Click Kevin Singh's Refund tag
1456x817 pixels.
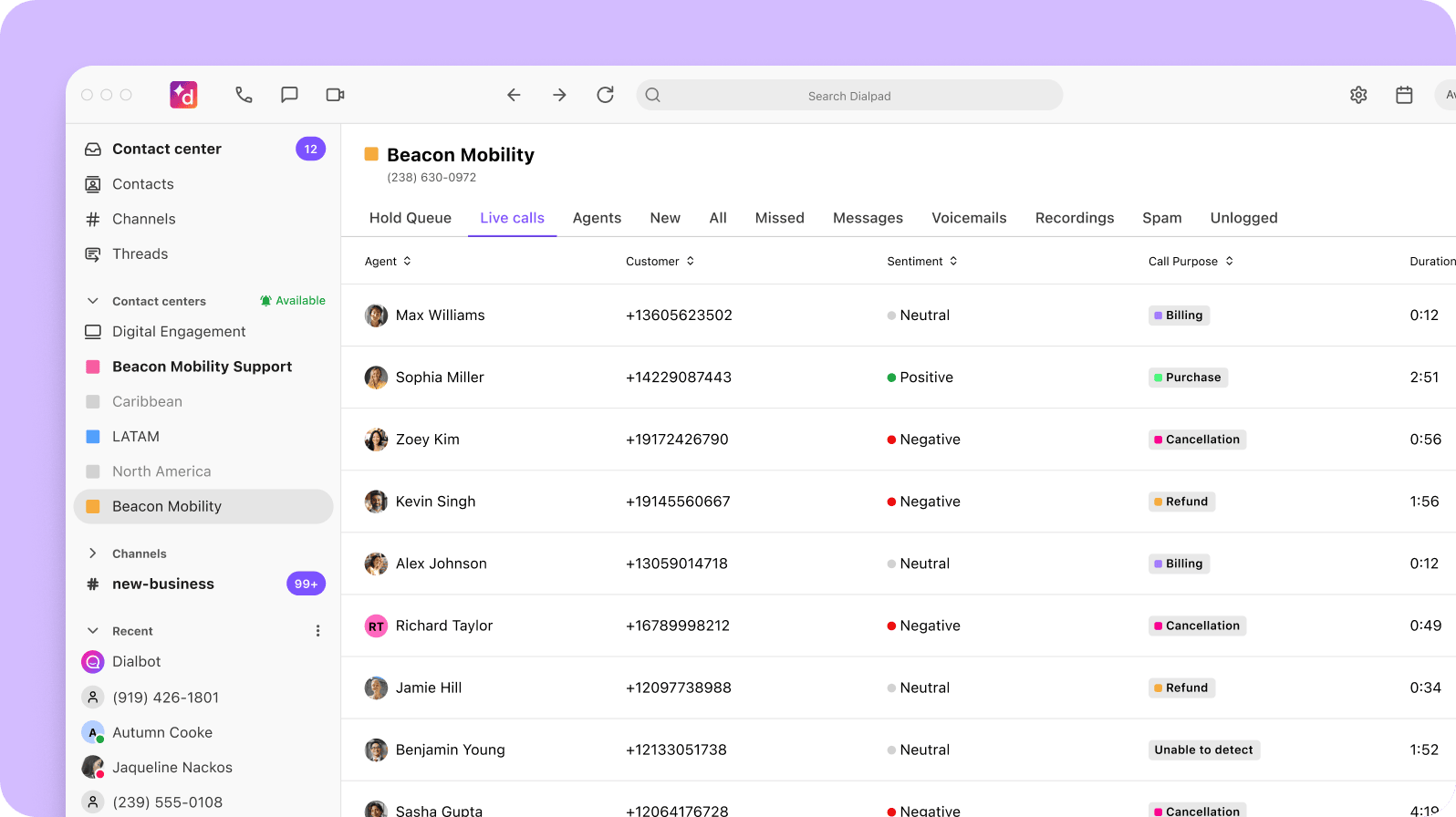coord(1181,502)
